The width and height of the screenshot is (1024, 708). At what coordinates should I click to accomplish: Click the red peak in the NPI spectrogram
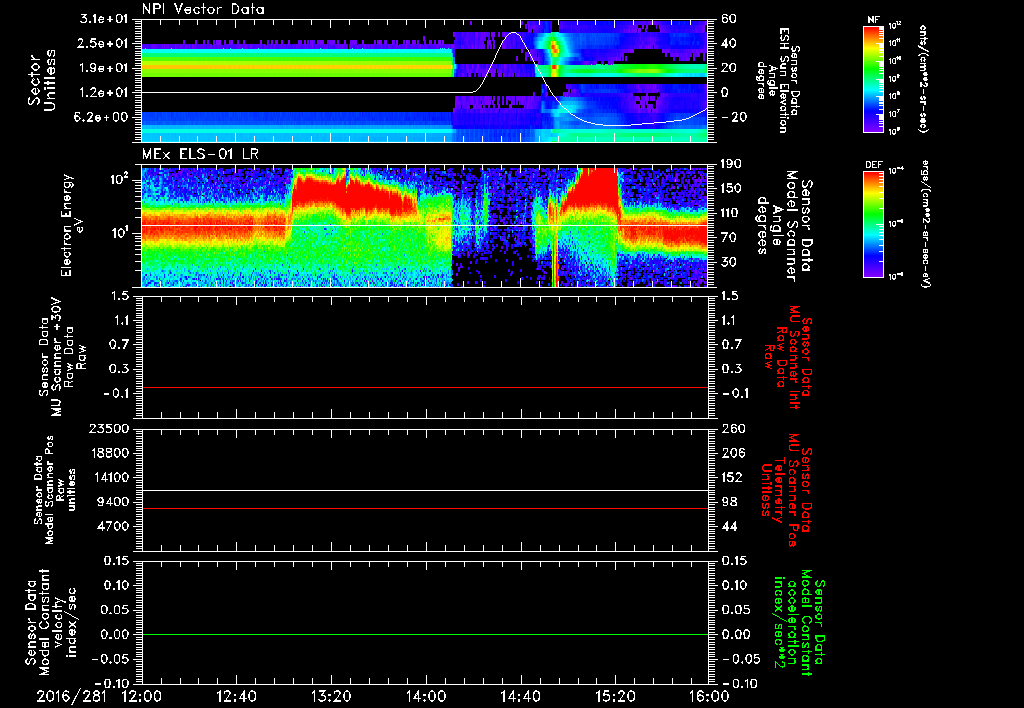(x=555, y=48)
